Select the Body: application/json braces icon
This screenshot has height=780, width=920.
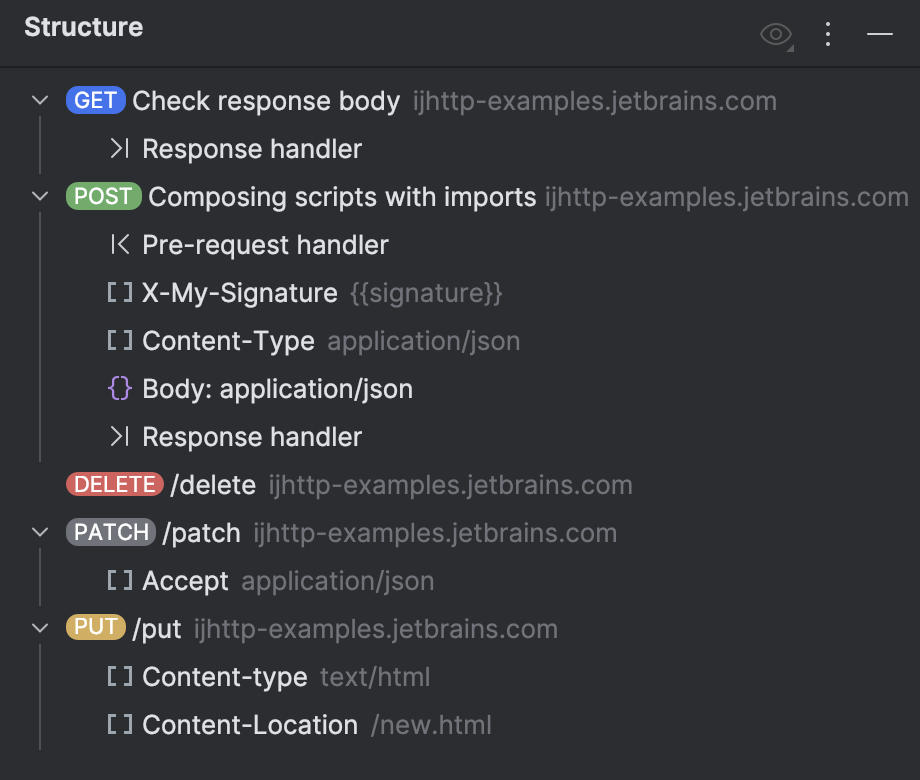point(120,388)
